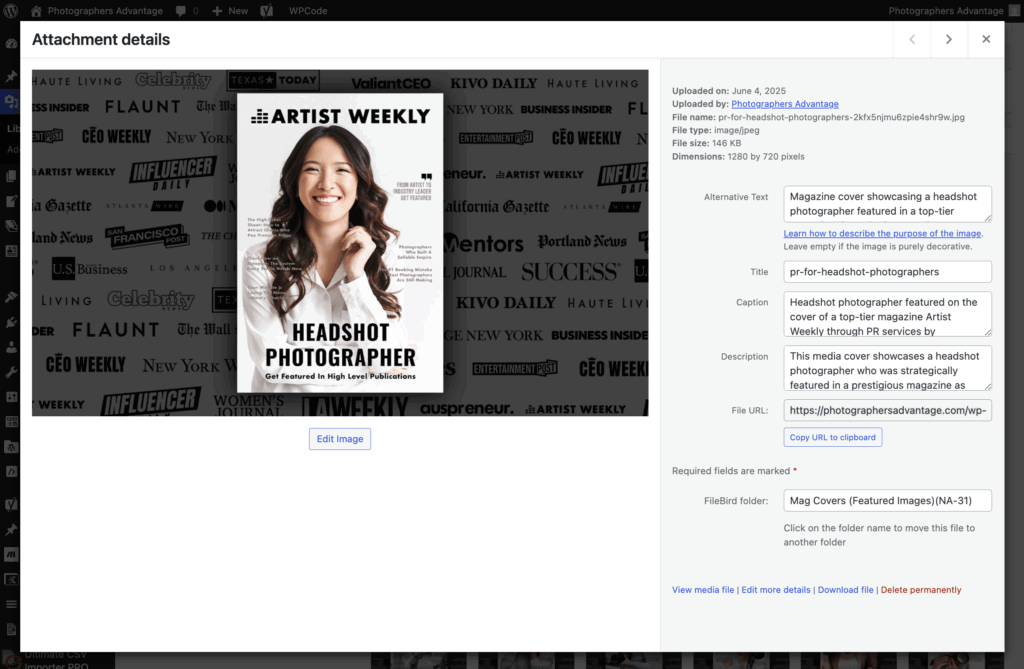Click the Download file link
Viewport: 1024px width, 669px height.
pos(845,590)
